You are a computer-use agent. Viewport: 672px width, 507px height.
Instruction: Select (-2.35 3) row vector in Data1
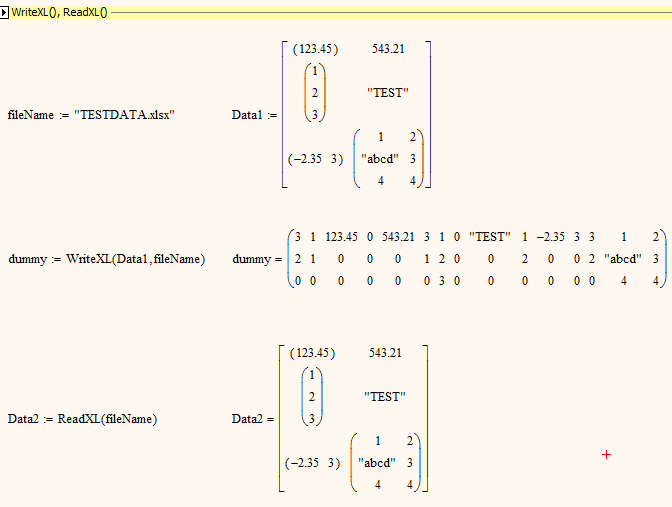pos(315,159)
